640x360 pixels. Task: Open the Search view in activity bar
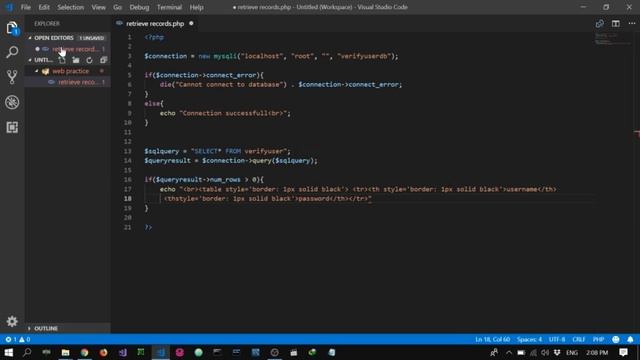point(12,52)
